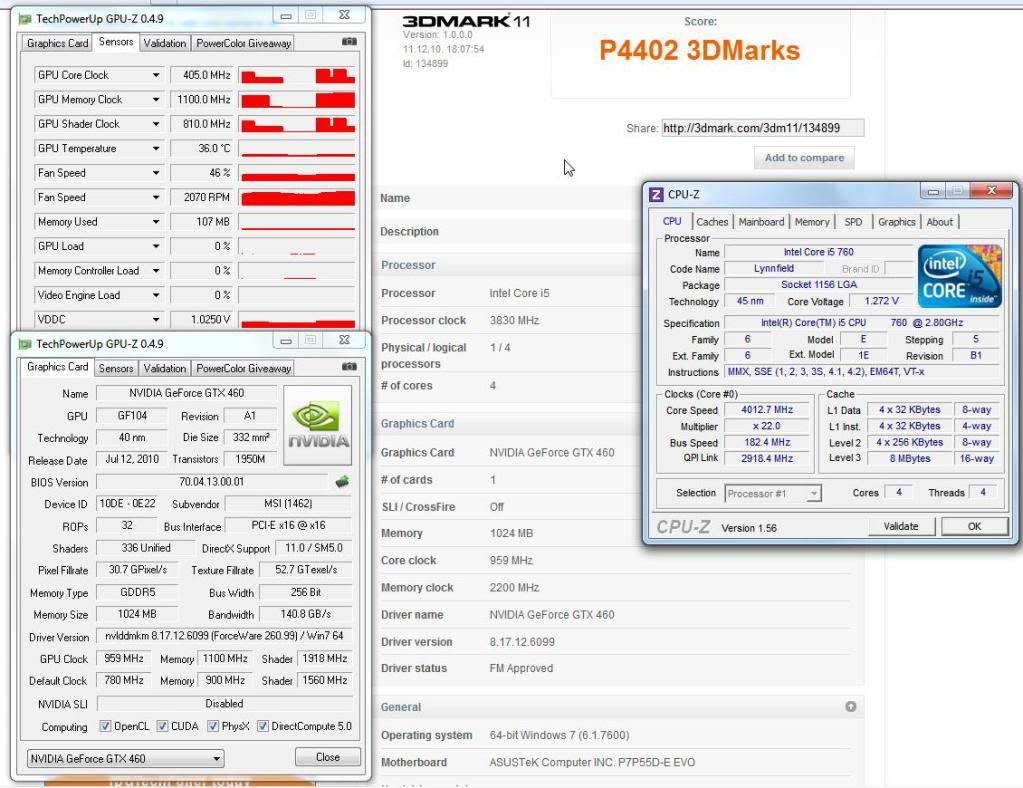Open the GPU Shader Clock sensor dropdown
The width and height of the screenshot is (1023, 788).
156,124
